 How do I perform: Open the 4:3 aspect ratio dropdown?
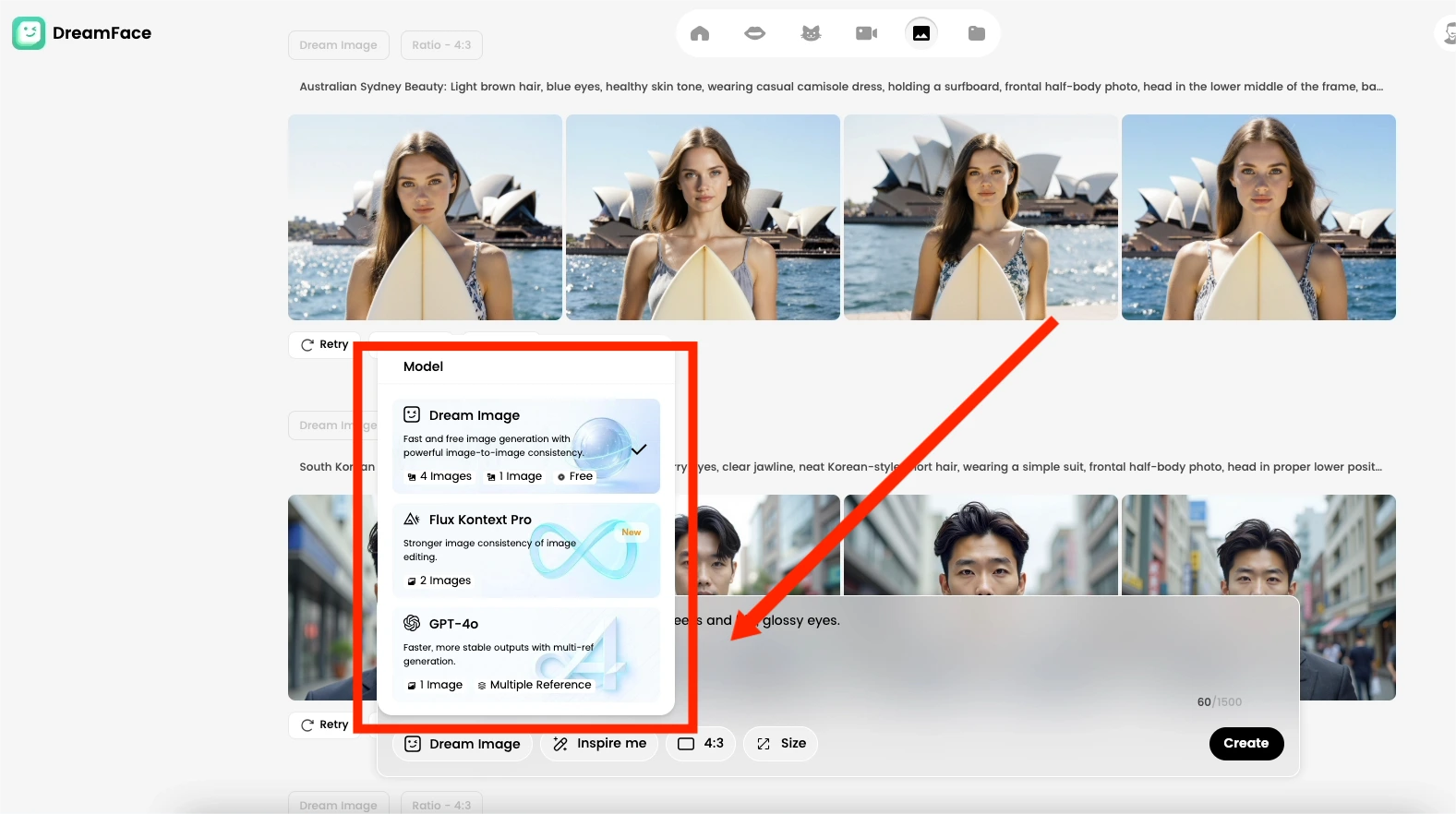tap(701, 744)
